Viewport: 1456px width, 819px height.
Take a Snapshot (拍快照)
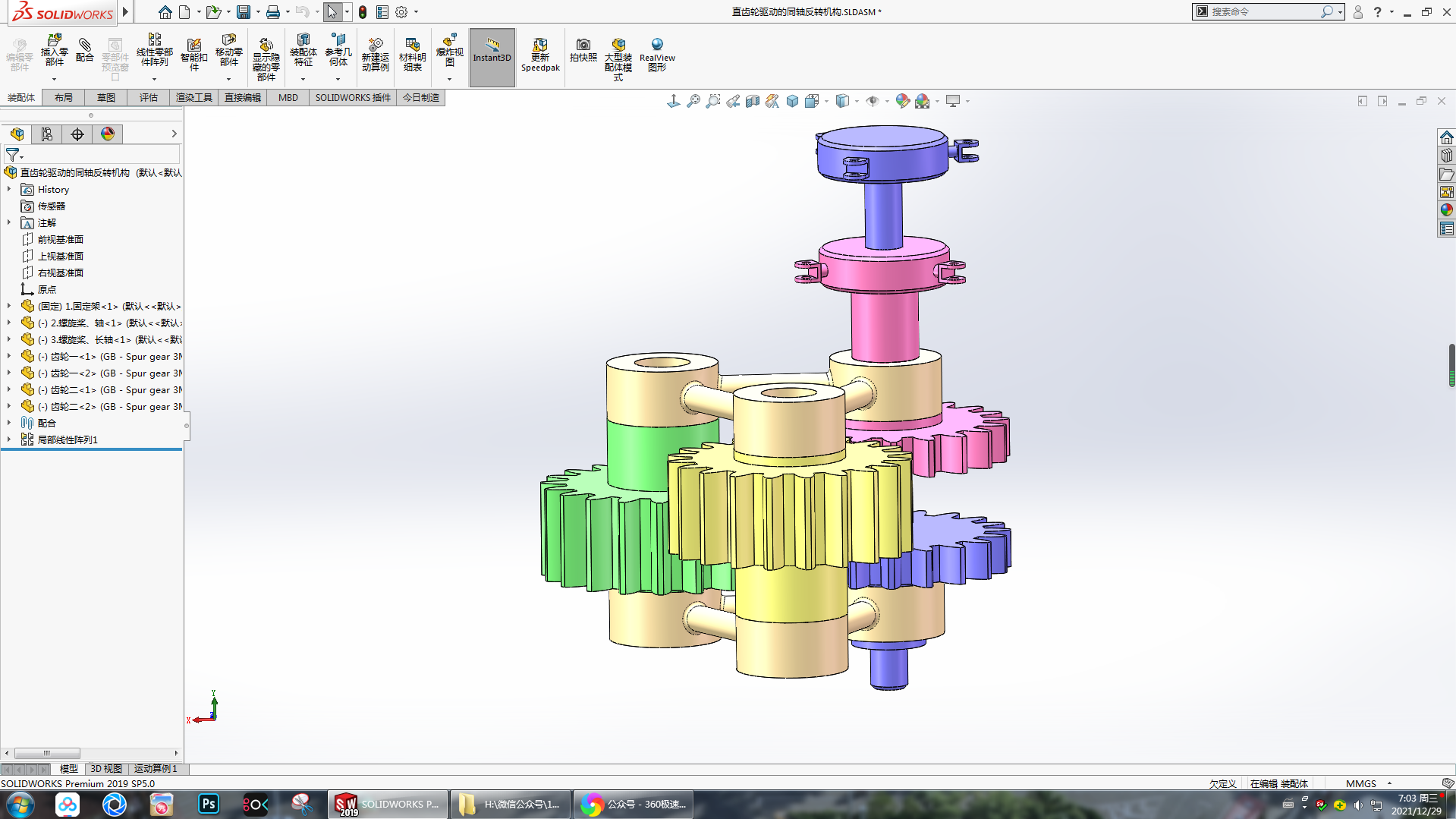pos(583,50)
